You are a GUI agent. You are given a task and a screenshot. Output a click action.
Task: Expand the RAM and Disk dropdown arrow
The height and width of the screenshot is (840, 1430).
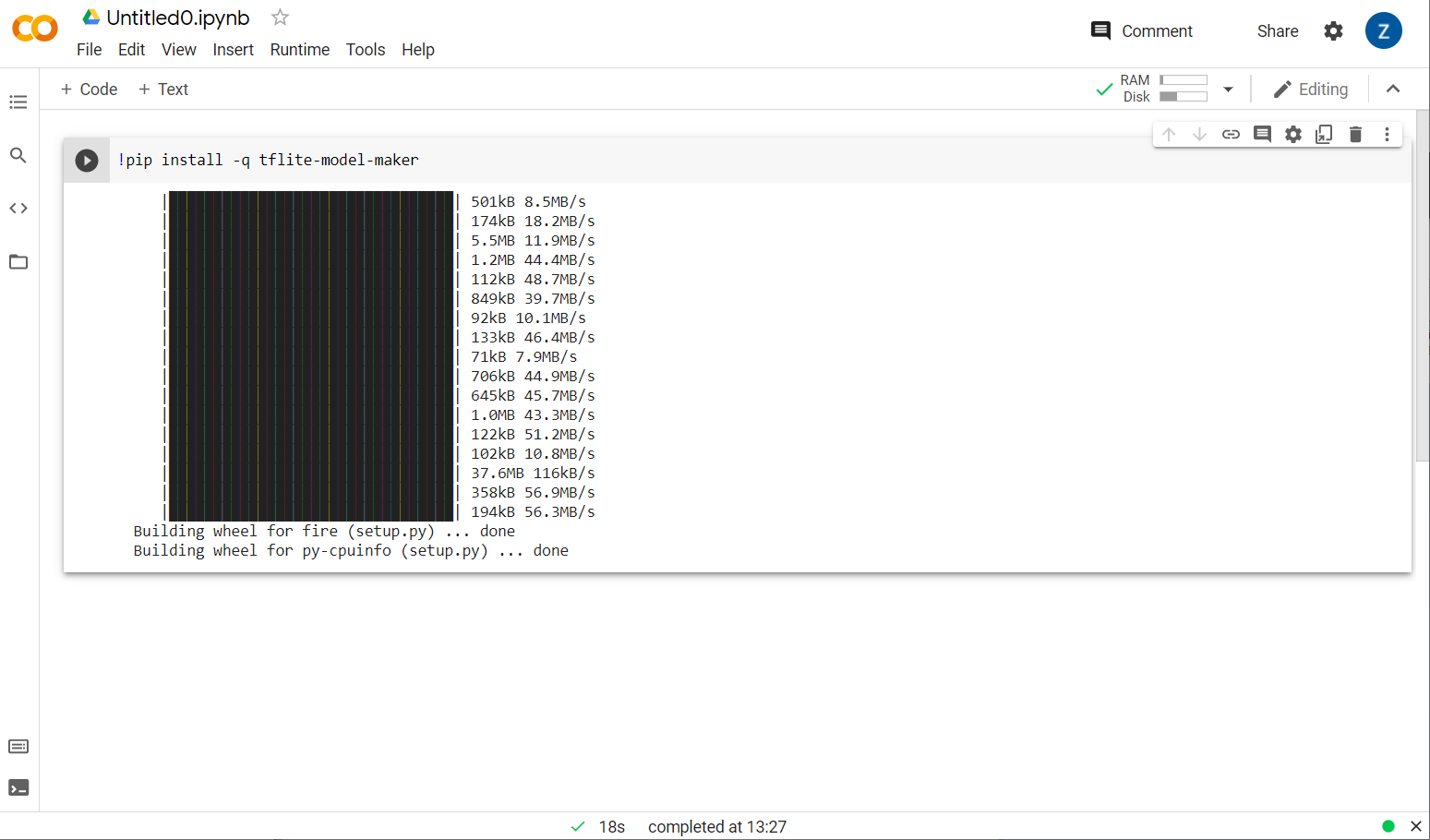(x=1228, y=90)
